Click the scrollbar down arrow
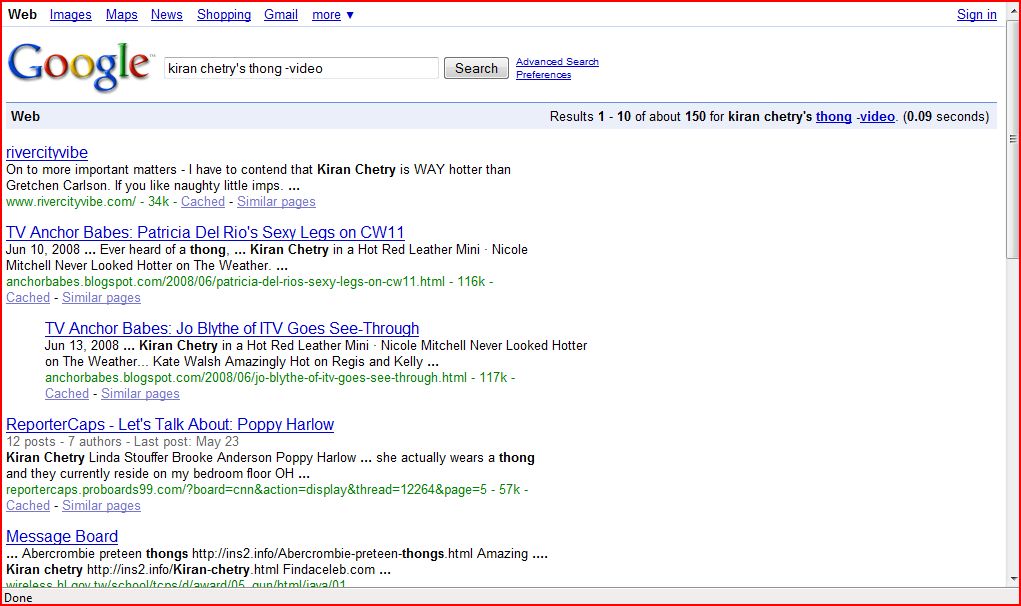 [1013, 579]
